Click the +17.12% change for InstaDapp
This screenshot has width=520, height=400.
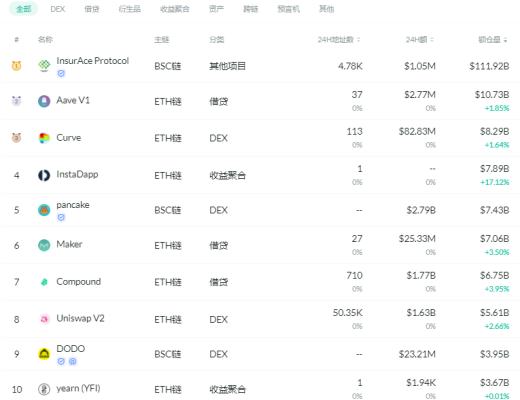pos(495,182)
